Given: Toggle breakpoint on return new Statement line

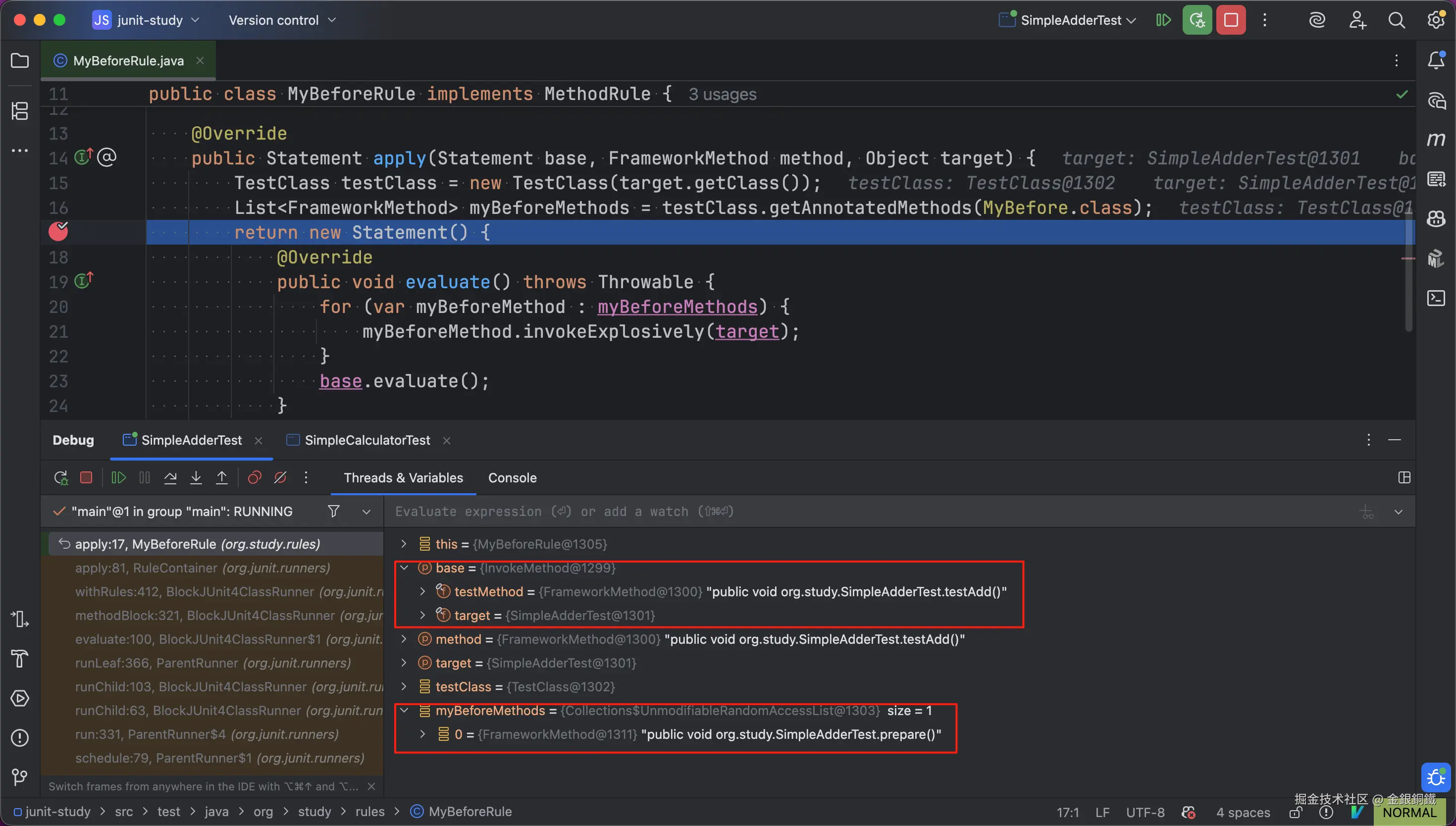Looking at the screenshot, I should (x=58, y=232).
